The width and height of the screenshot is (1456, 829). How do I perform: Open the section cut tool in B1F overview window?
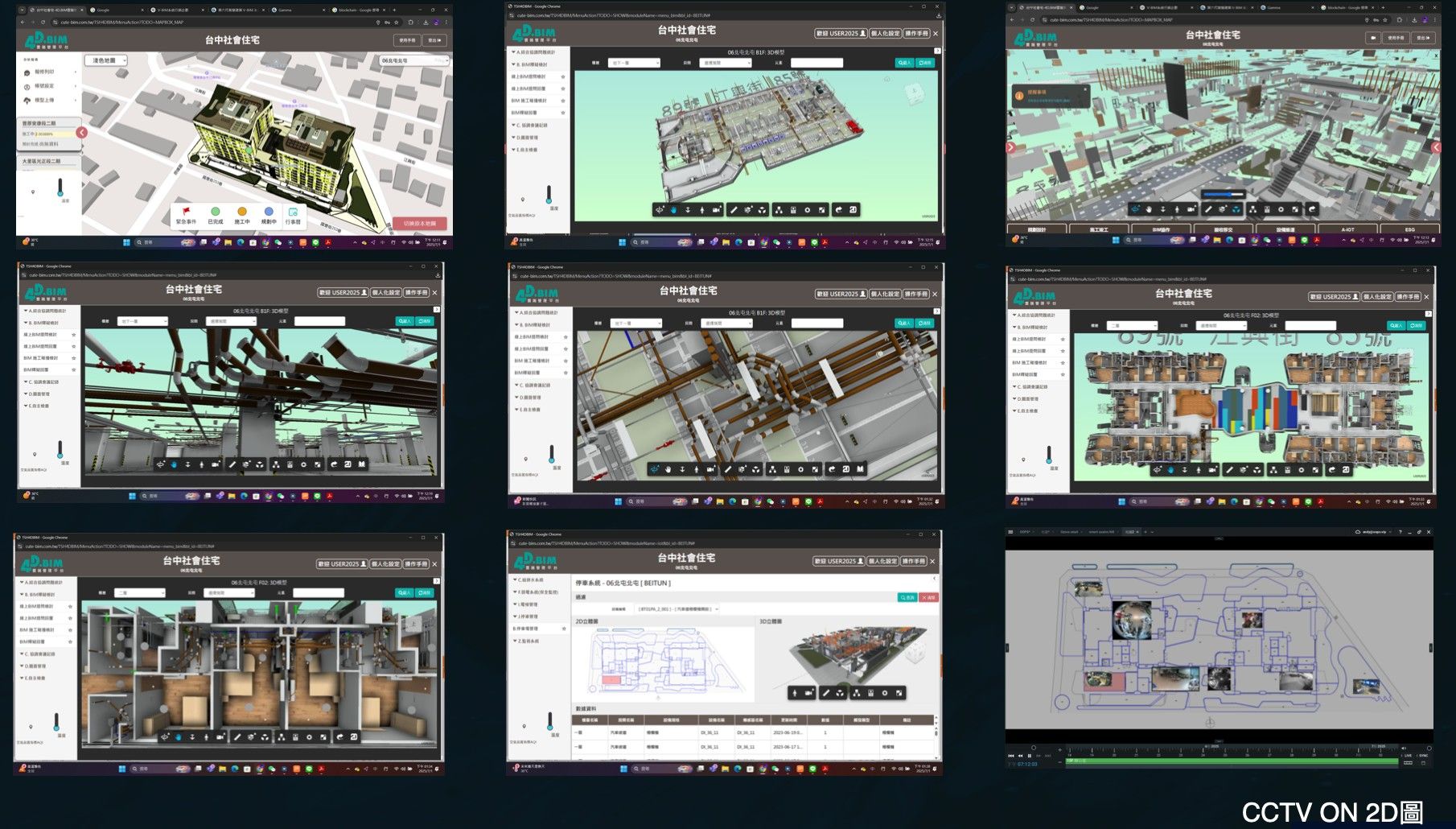(748, 210)
